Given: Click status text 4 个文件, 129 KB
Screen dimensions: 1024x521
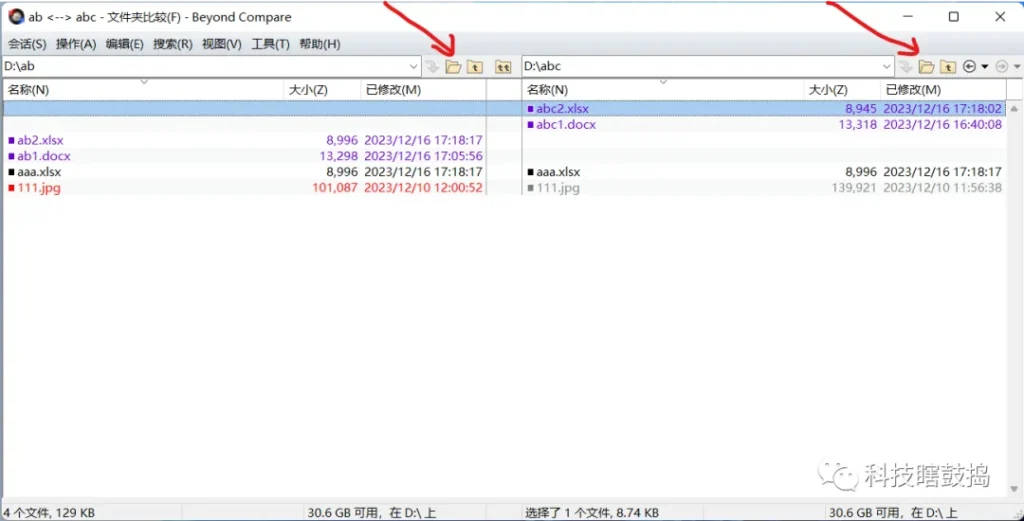Looking at the screenshot, I should click(49, 513).
